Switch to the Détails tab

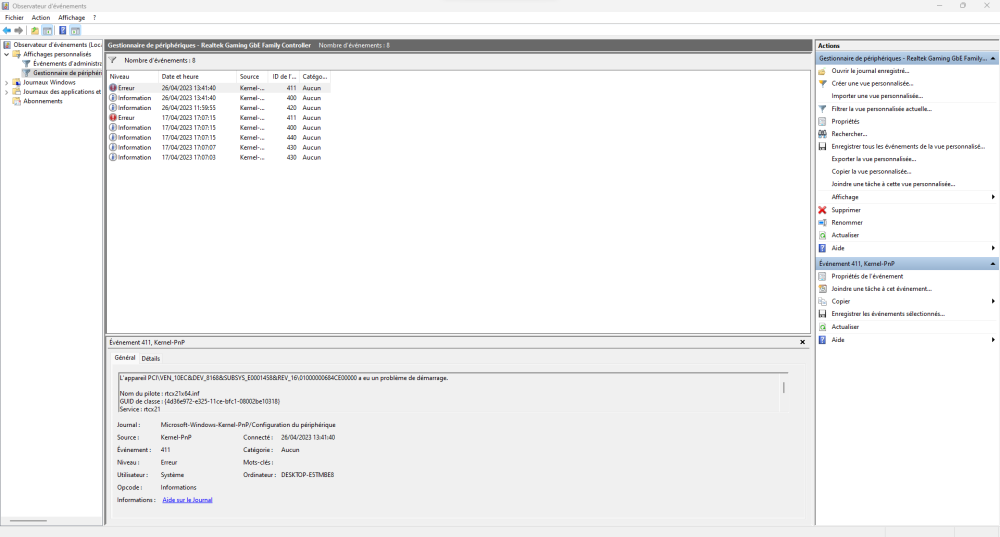point(151,358)
